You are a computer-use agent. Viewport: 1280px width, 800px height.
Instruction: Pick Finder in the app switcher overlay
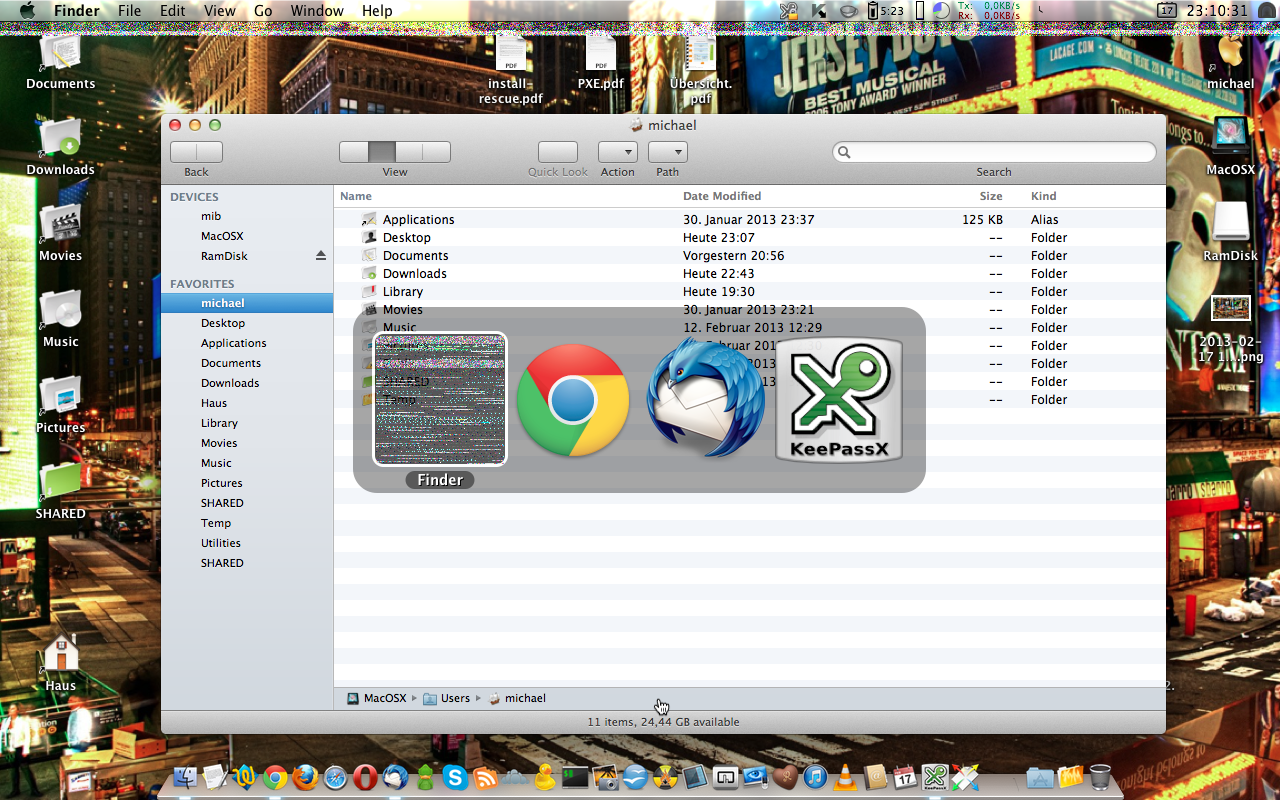point(440,399)
